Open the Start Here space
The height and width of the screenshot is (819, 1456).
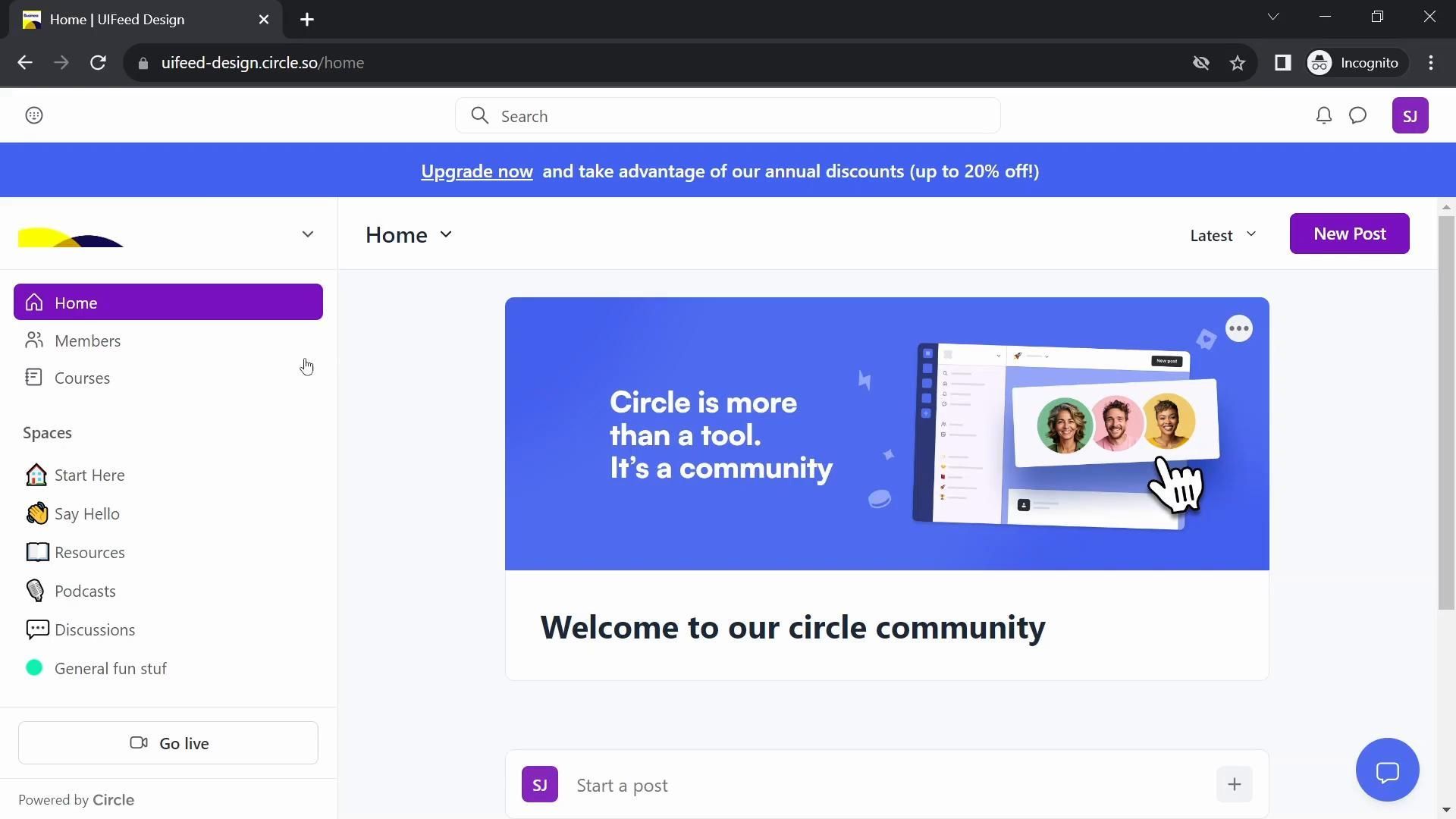(89, 475)
